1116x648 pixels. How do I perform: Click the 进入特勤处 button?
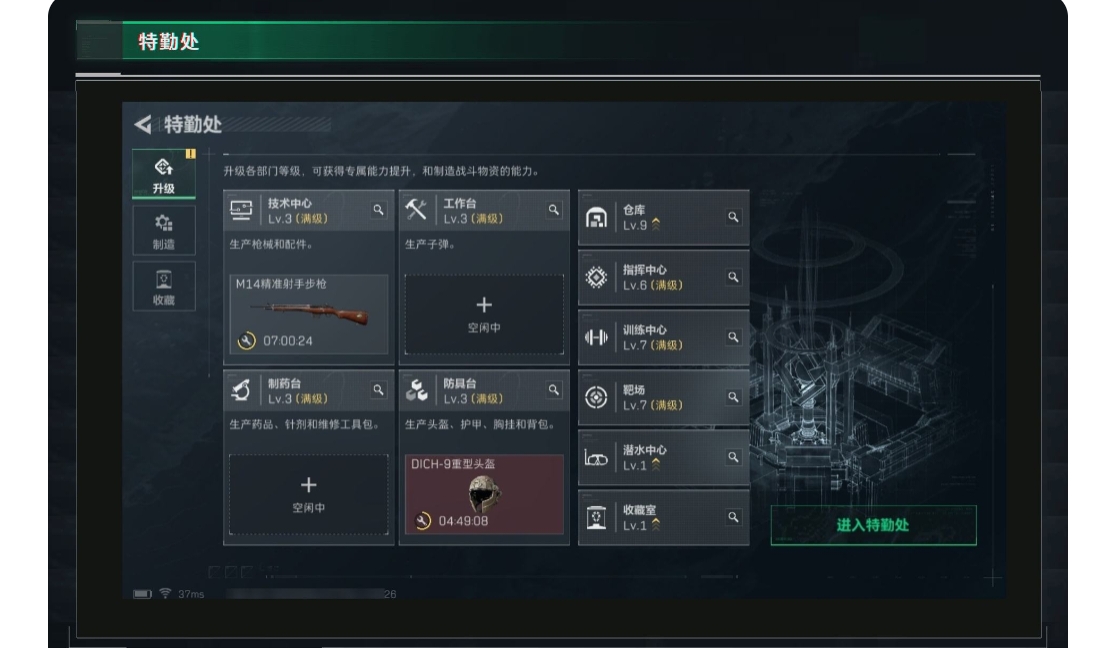pos(873,526)
